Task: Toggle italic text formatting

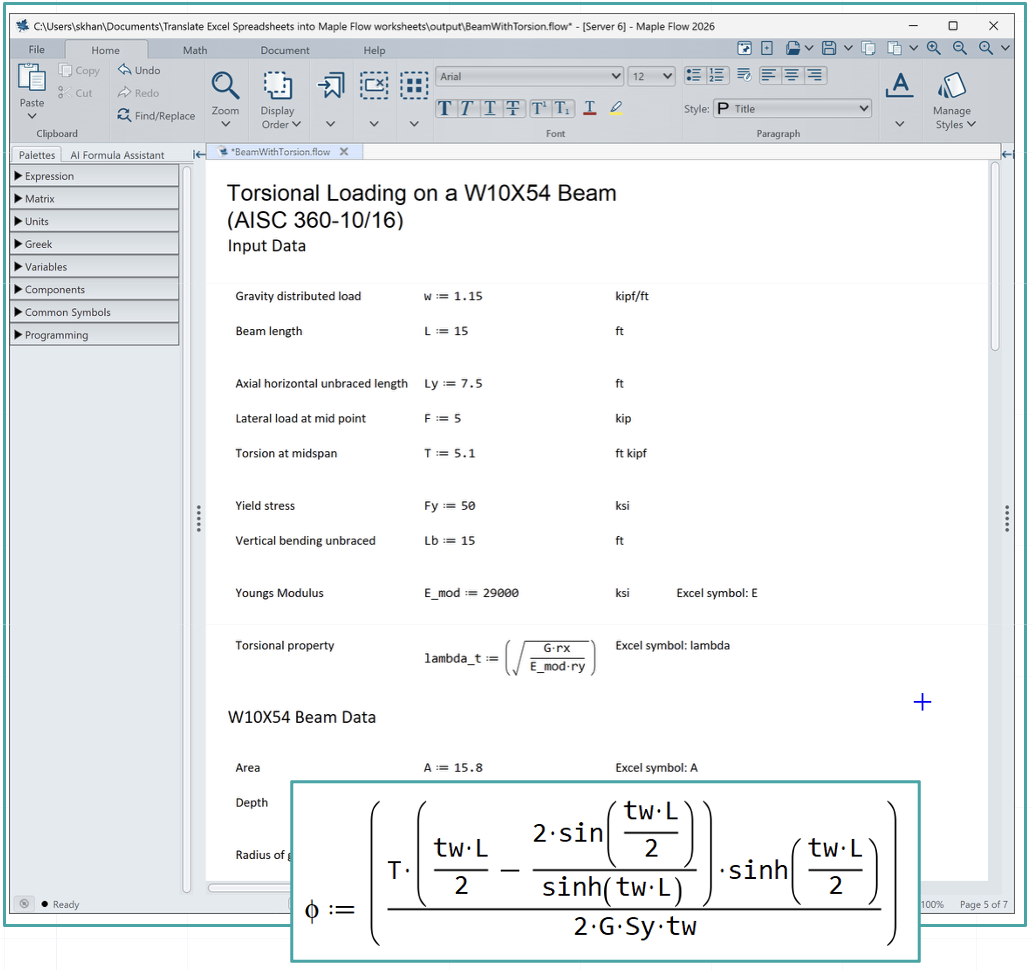Action: (467, 108)
